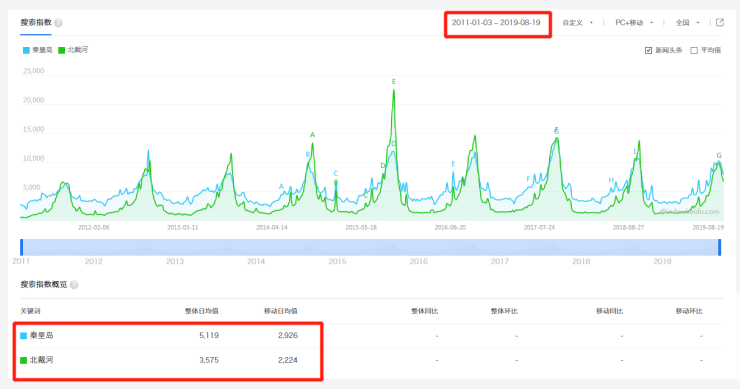Image resolution: width=740 pixels, height=389 pixels.
Task: Click the 2012 label on the year timeline
Action: (93, 262)
